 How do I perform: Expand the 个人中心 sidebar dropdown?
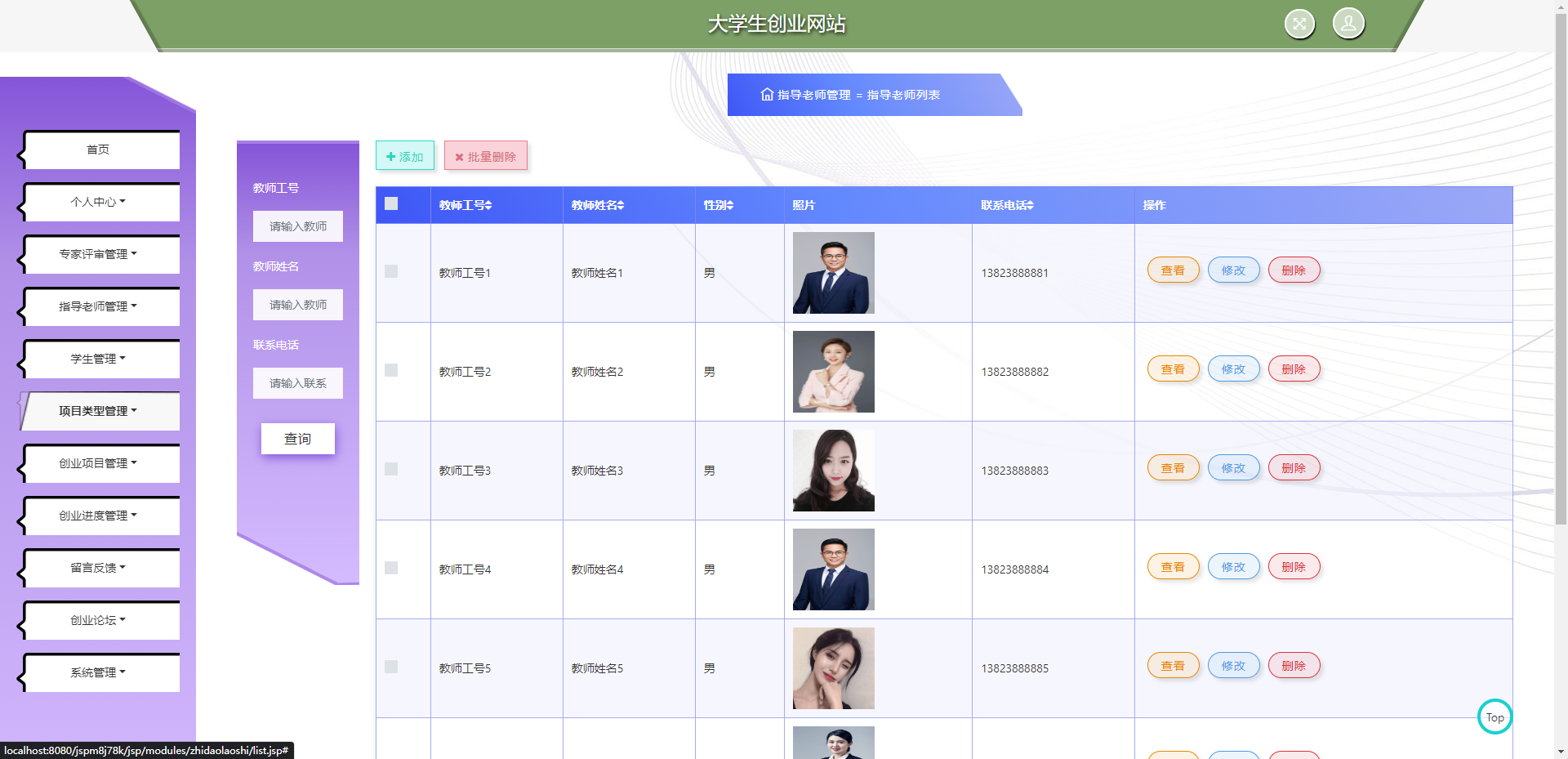(99, 202)
